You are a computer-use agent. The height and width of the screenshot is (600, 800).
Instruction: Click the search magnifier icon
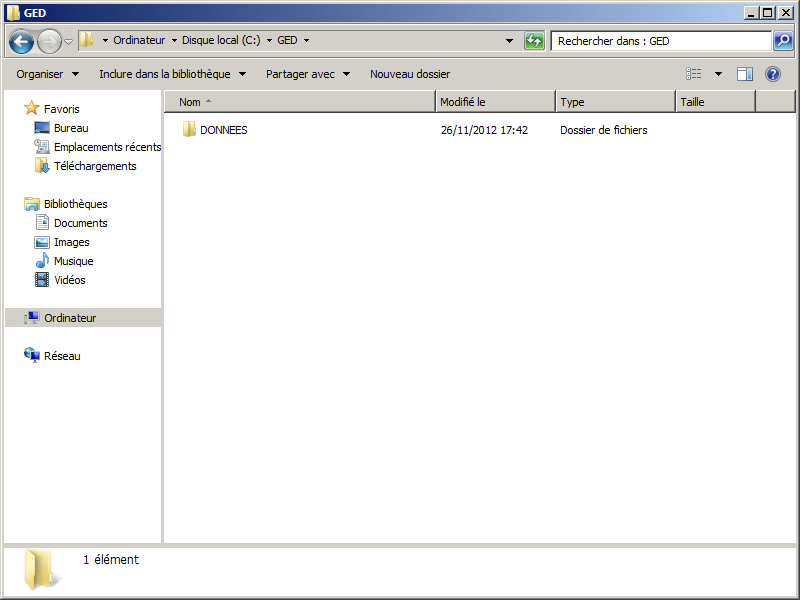(784, 41)
